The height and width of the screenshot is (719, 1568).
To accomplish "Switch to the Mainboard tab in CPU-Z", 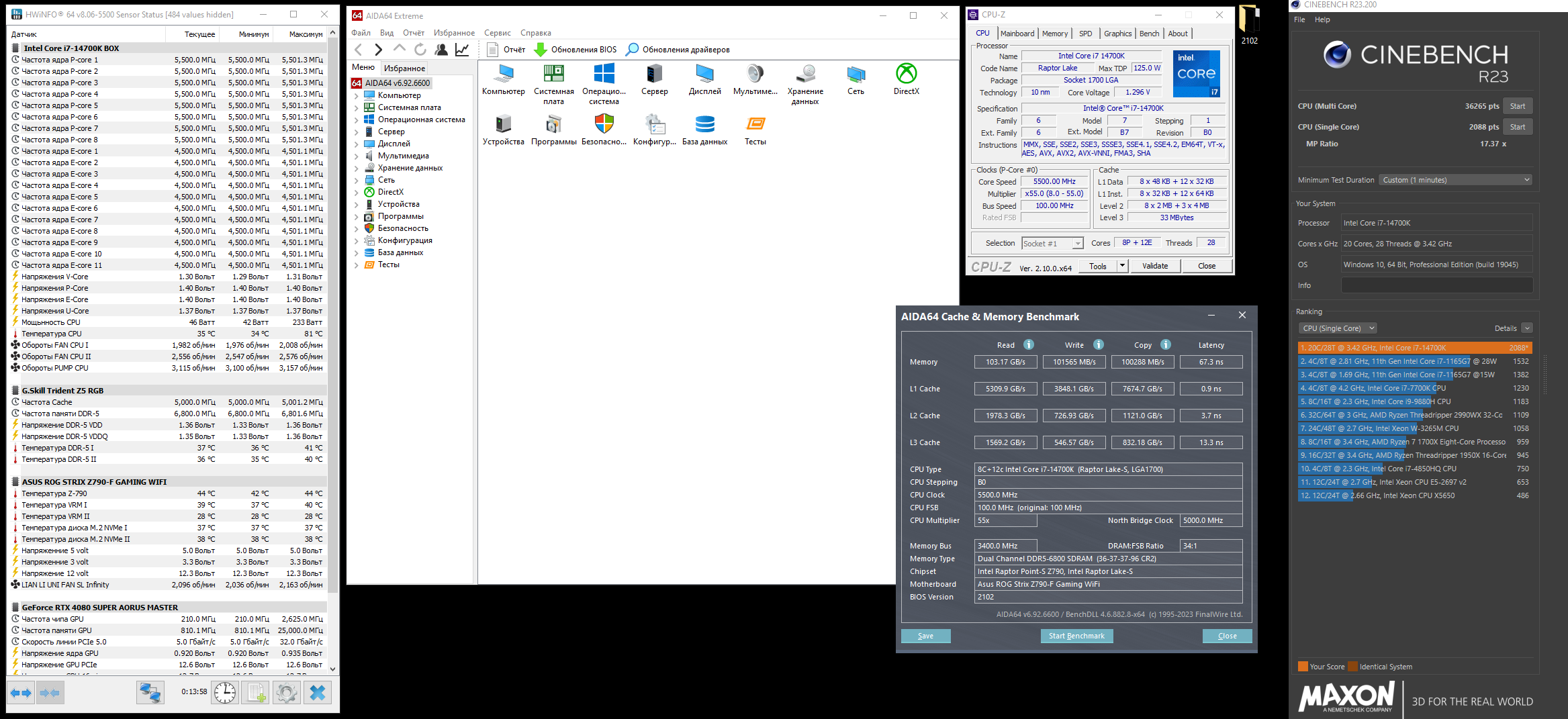I will point(1017,34).
